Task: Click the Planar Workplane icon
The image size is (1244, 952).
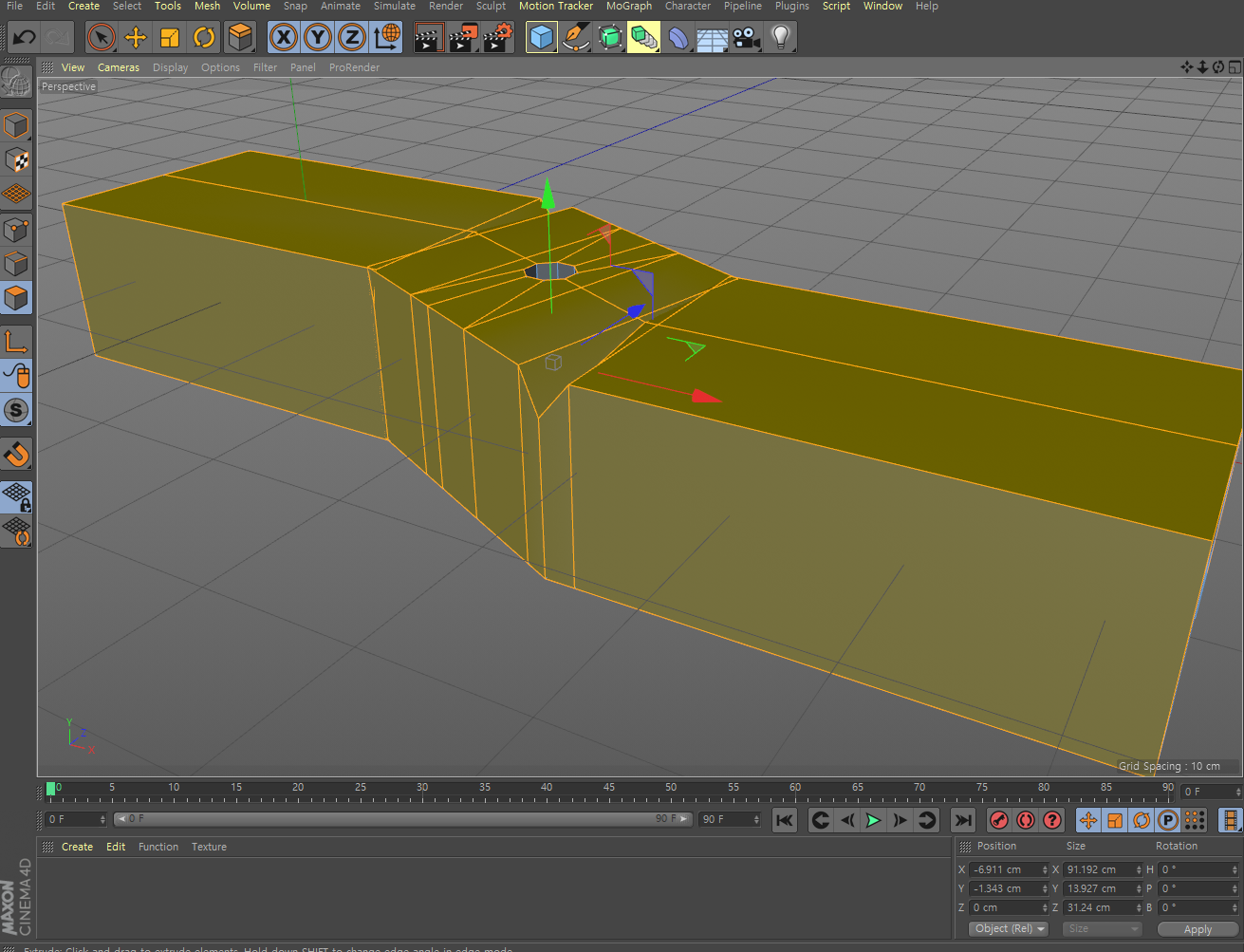Action: (x=17, y=532)
